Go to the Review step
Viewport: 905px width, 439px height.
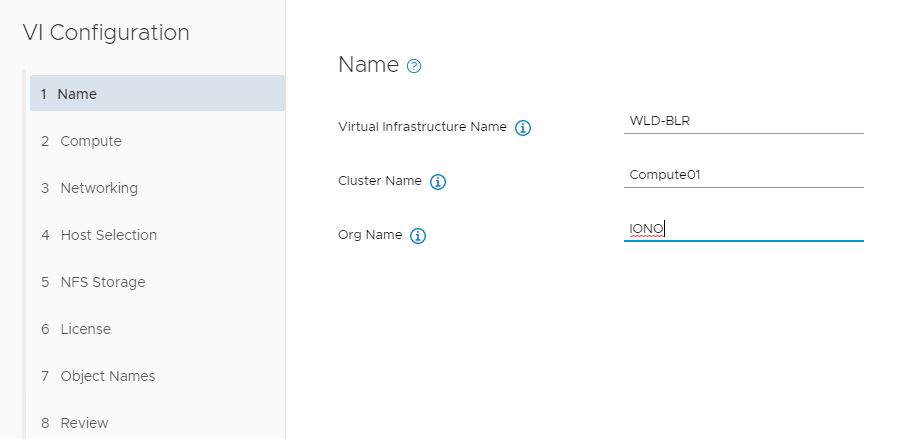click(x=84, y=423)
